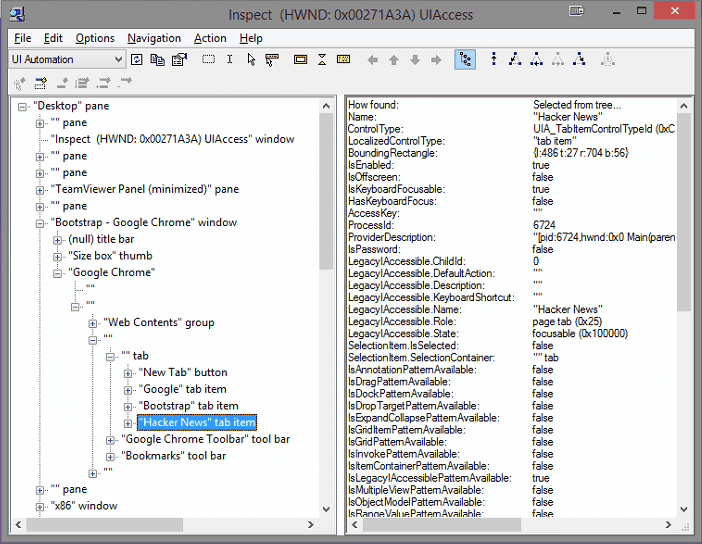This screenshot has width=702, height=544.
Task: Expand the "Bookmarks" tool bar node
Action: [110, 456]
